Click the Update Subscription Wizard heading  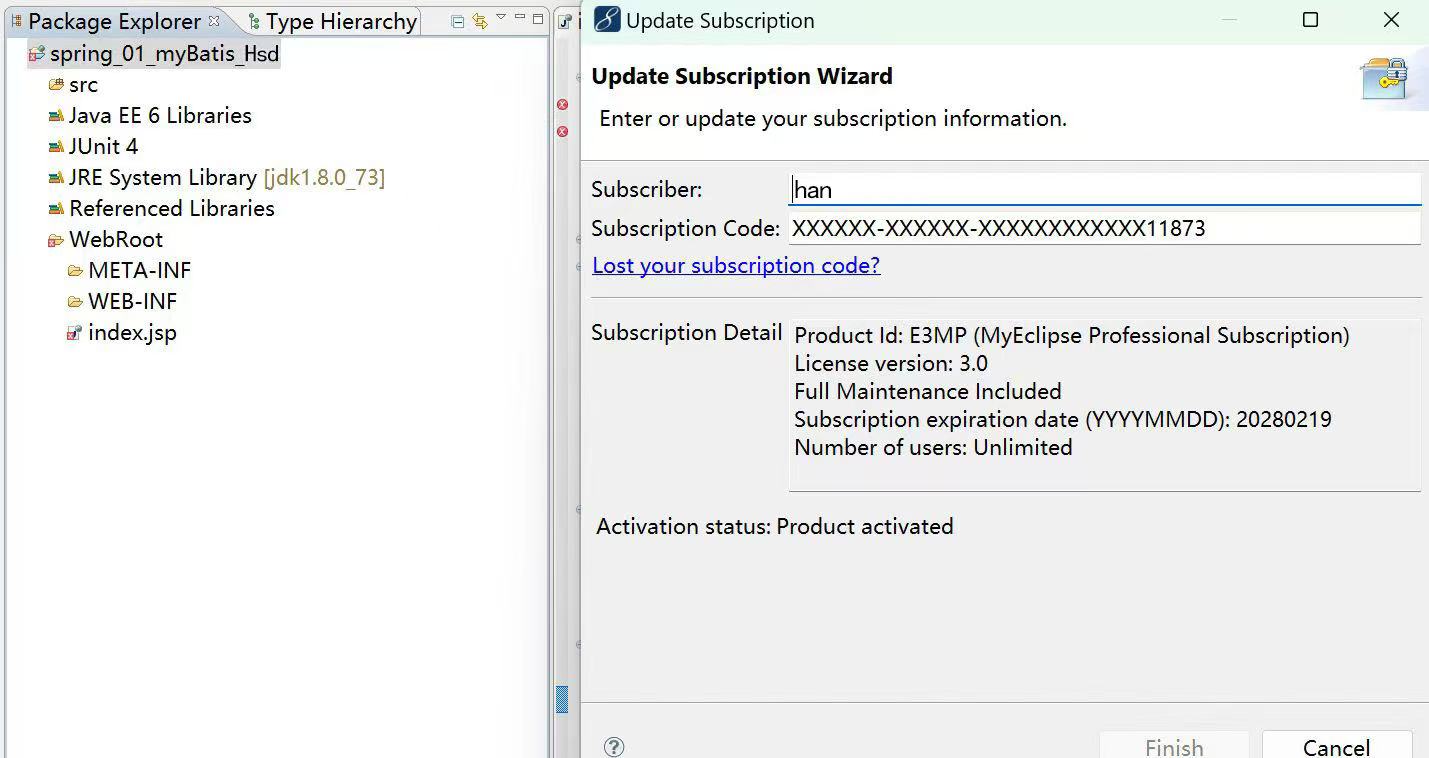[x=742, y=76]
